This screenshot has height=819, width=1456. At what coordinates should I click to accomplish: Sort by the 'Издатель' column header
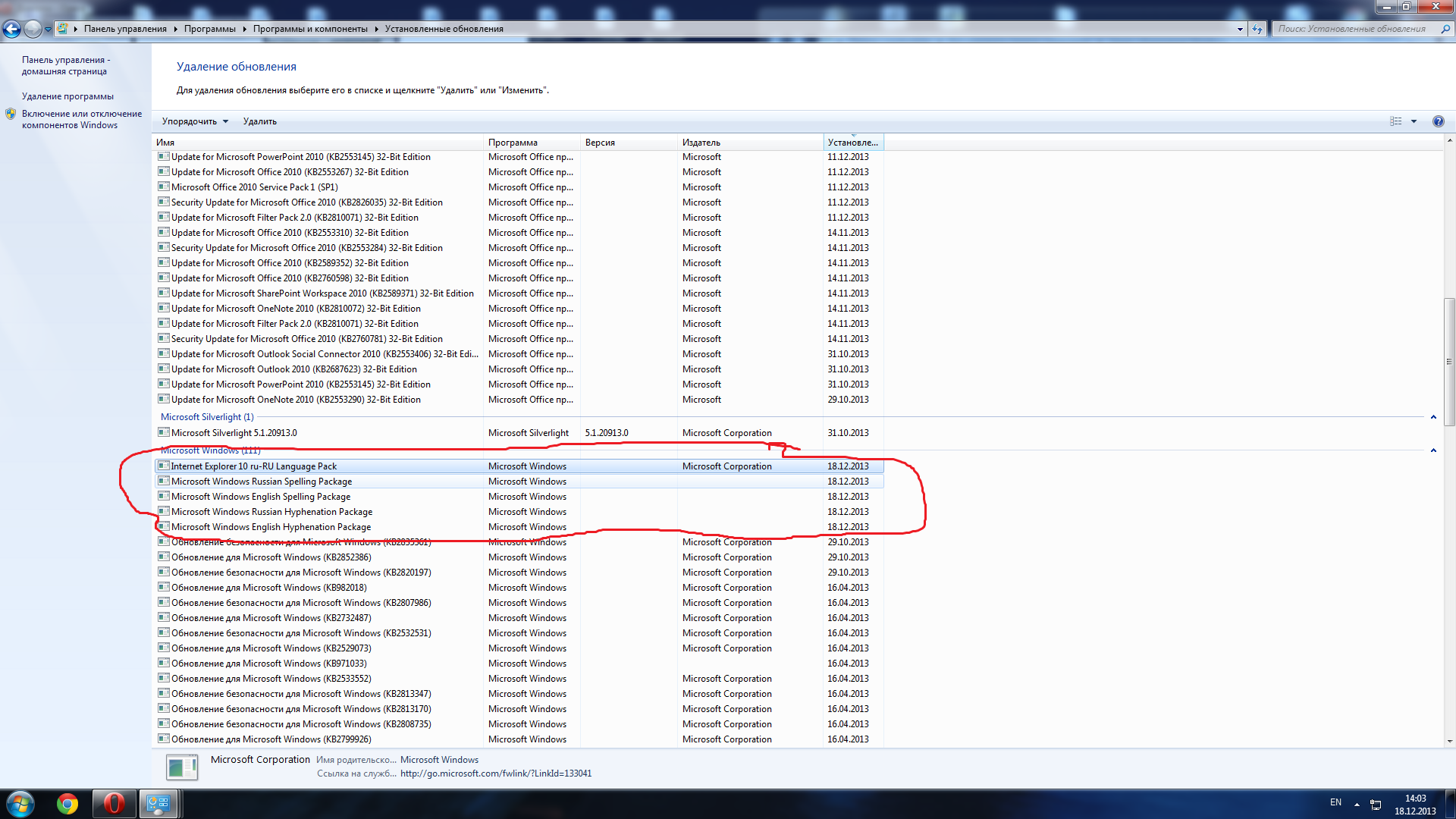(x=751, y=143)
